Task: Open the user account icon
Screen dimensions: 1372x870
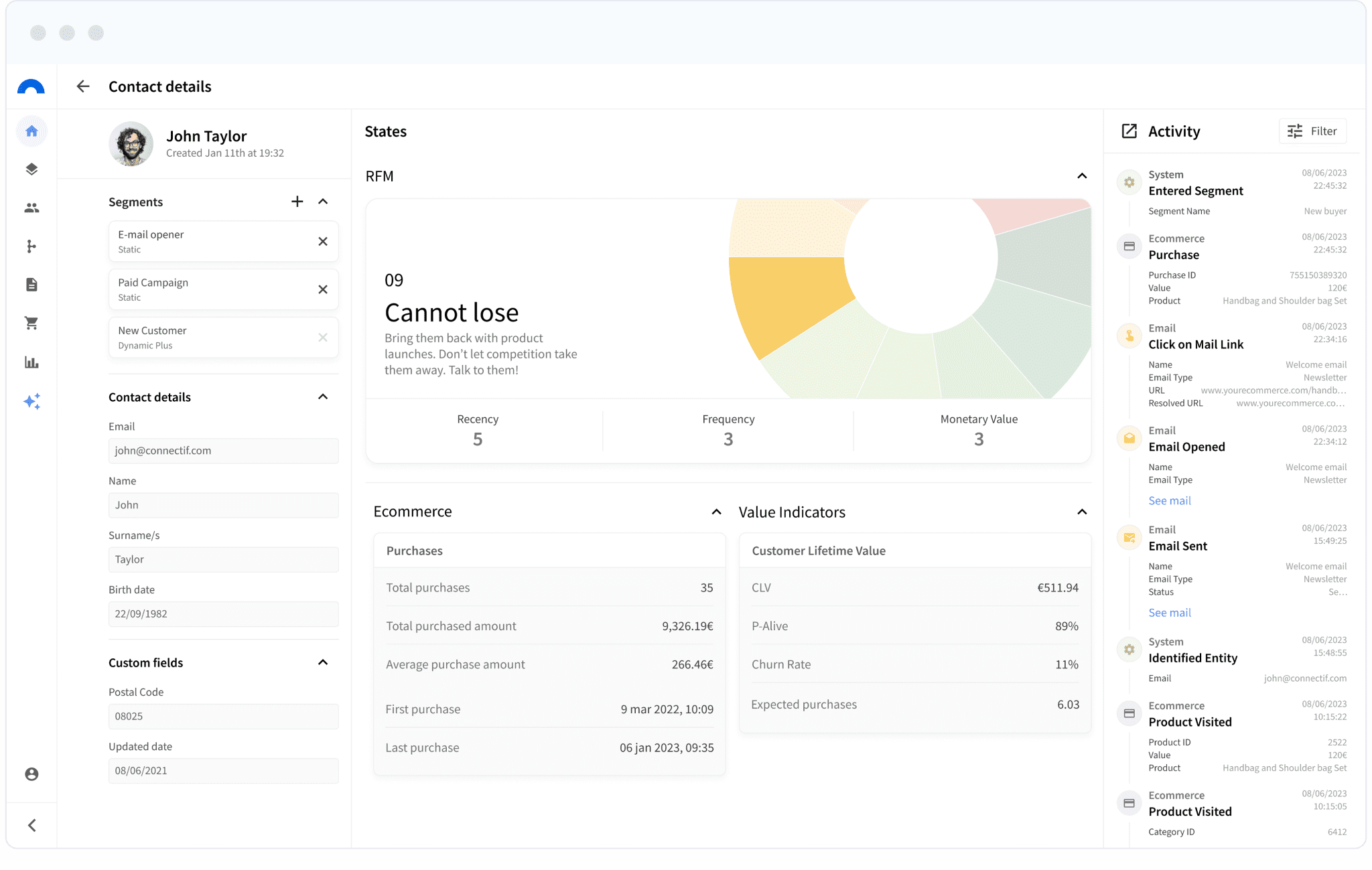Action: (x=31, y=774)
